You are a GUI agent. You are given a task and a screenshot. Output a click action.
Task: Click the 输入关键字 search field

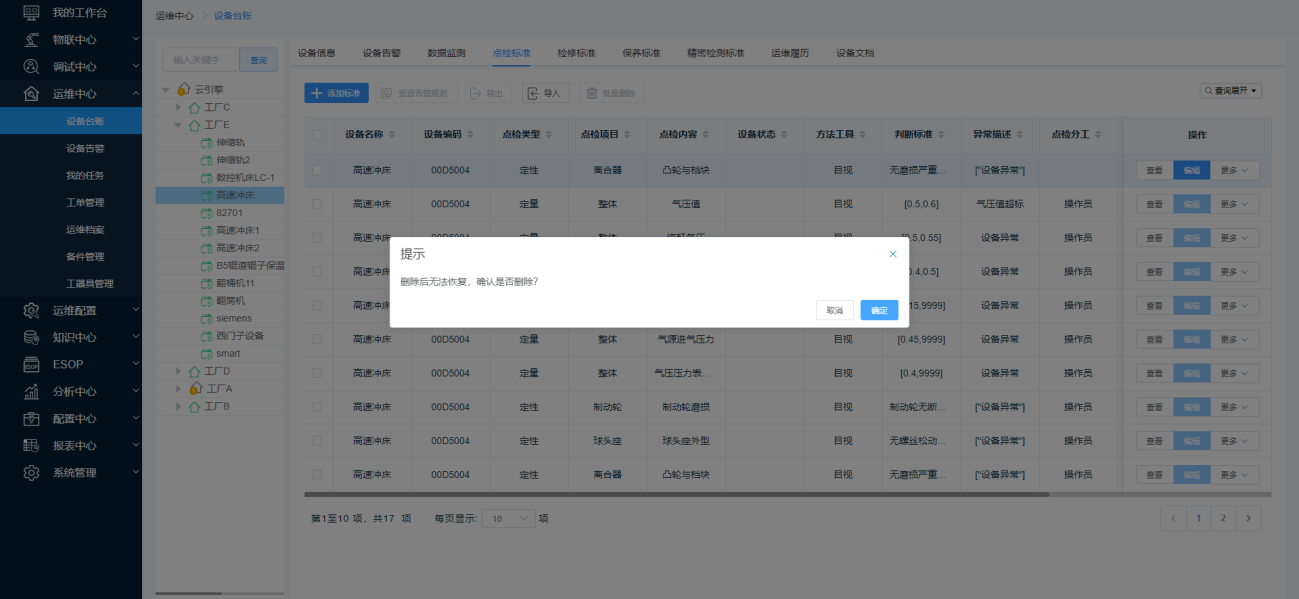point(201,60)
